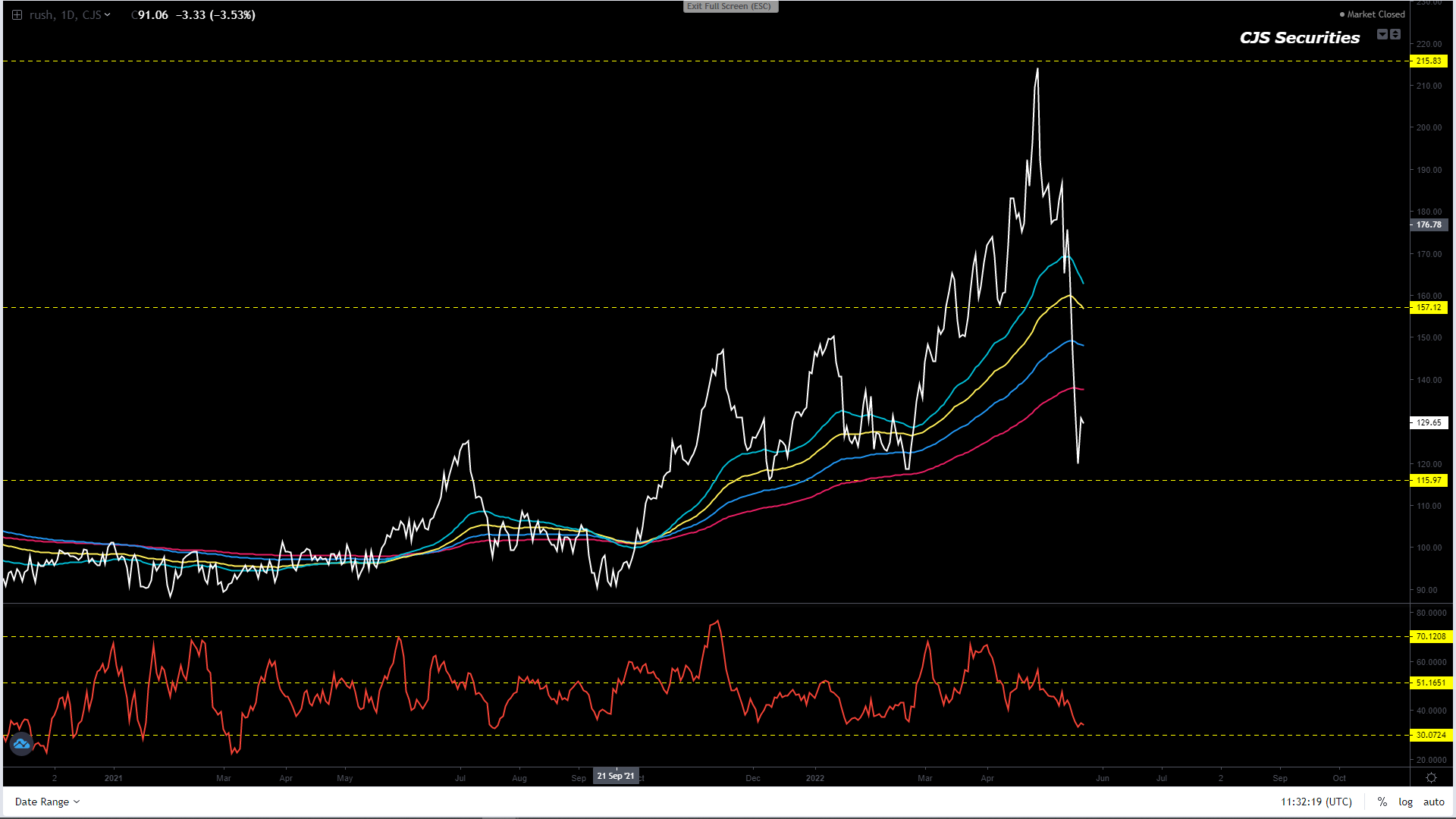Click the 129.65 current price label

pyautogui.click(x=1429, y=422)
